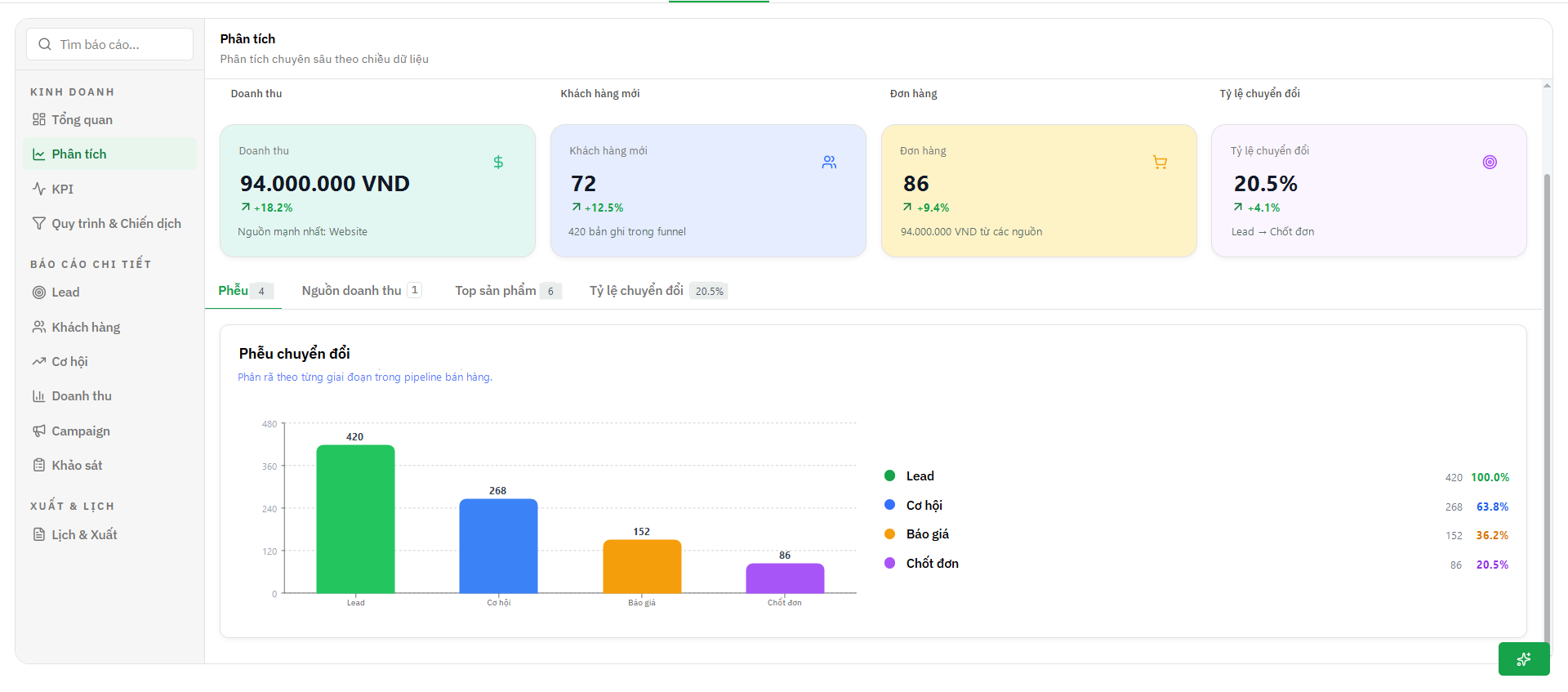Click the Lịch & Xuất document icon
The height and width of the screenshot is (692, 1568).
[x=39, y=534]
